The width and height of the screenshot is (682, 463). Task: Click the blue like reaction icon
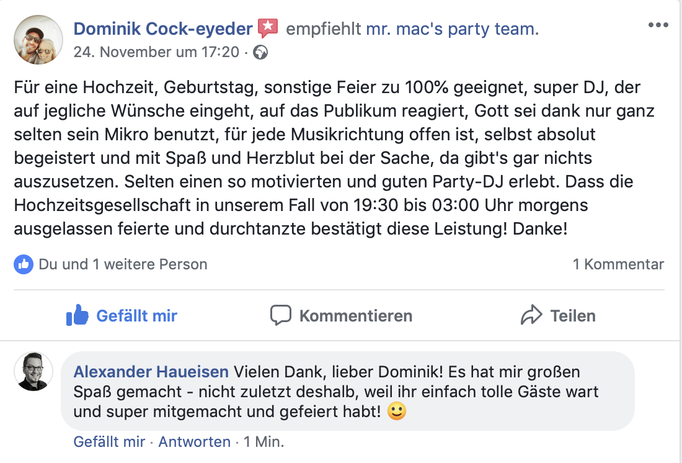23,264
